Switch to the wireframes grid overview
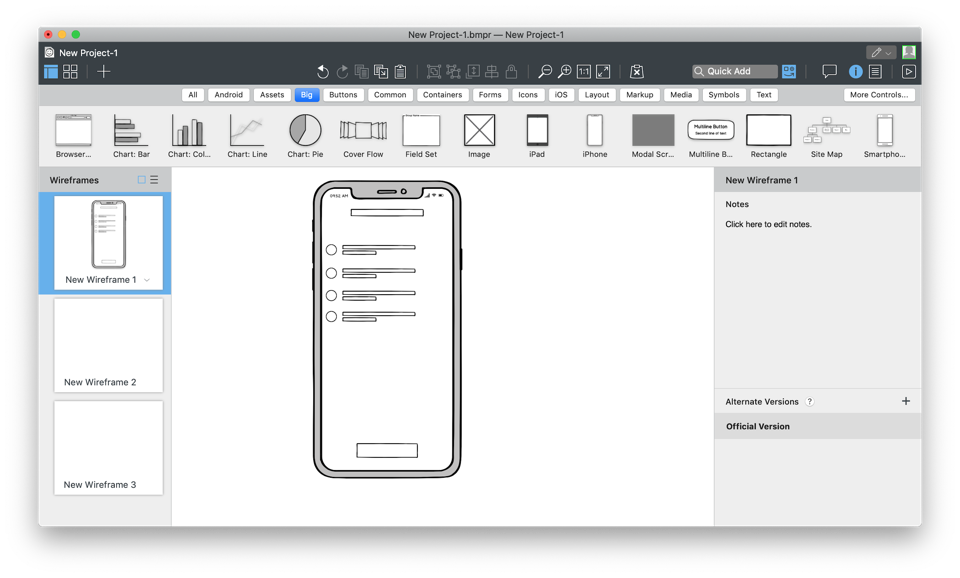960x578 pixels. [x=70, y=72]
